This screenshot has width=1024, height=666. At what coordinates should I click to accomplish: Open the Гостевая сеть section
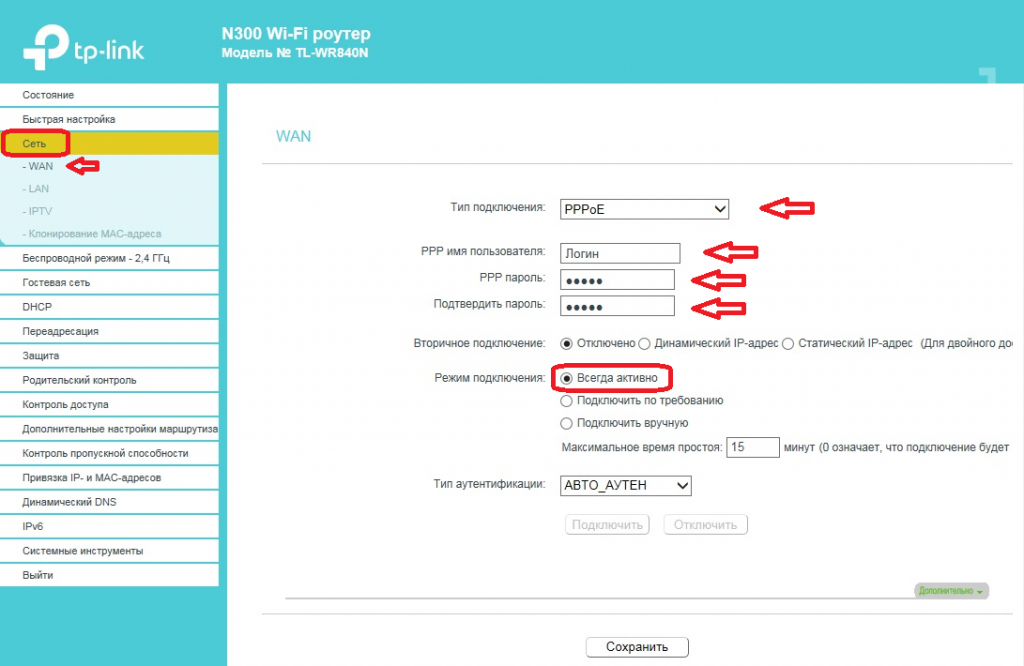(109, 283)
